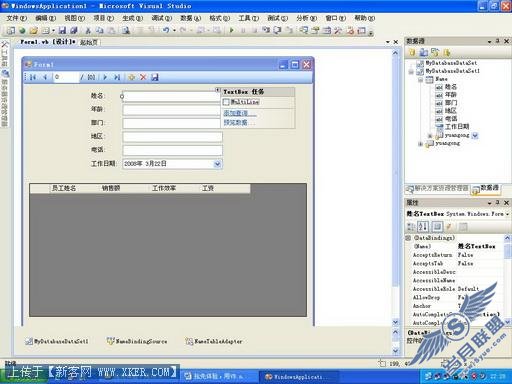Select NameTableAdapter in component tray
512x384 pixels.
coord(214,341)
